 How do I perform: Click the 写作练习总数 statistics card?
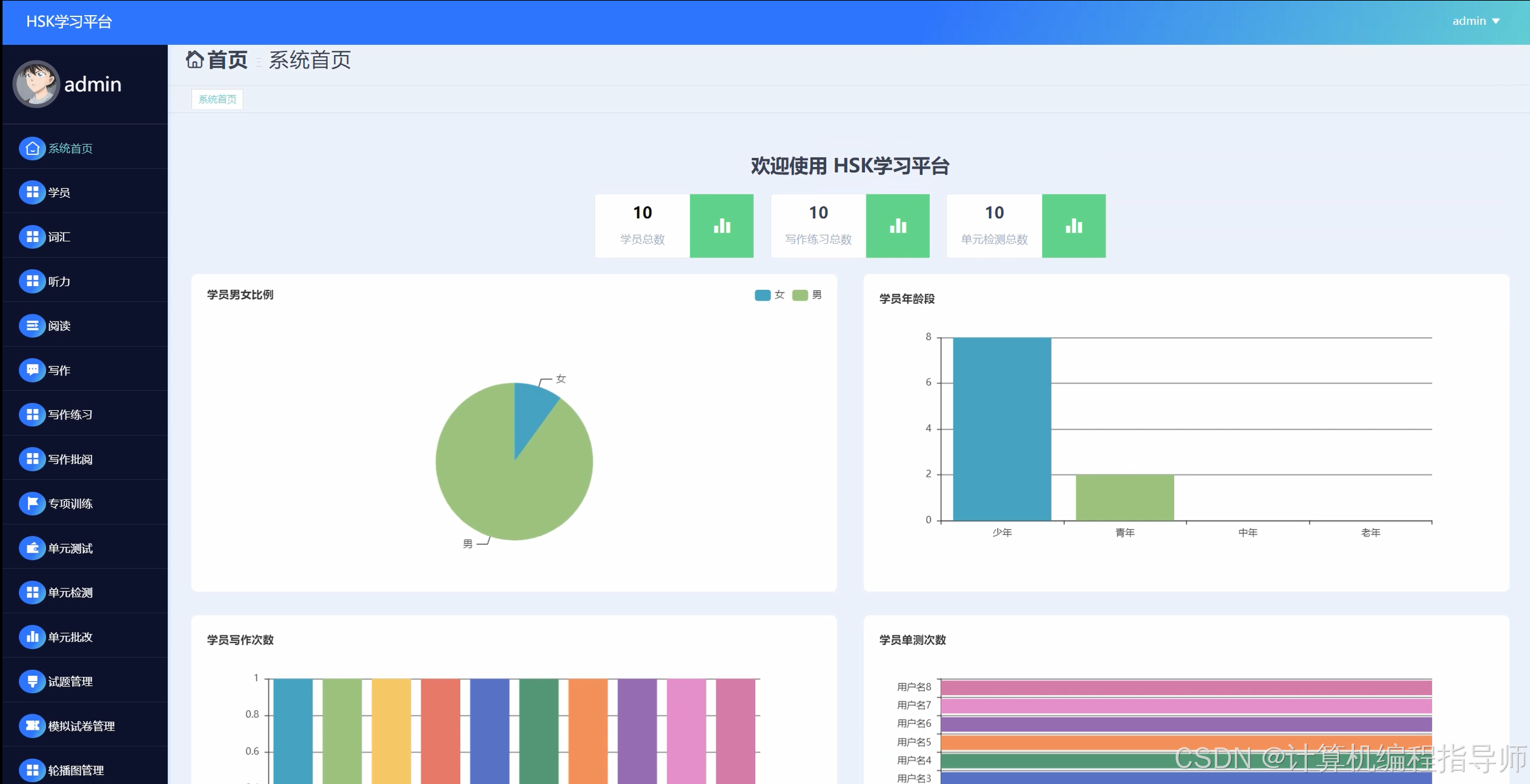coord(818,225)
